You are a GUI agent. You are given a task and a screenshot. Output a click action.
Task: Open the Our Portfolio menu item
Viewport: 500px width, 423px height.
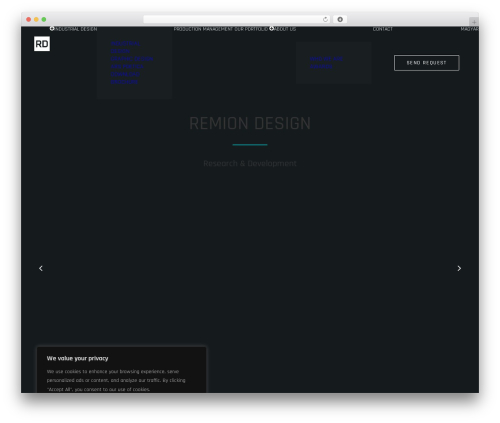251,29
